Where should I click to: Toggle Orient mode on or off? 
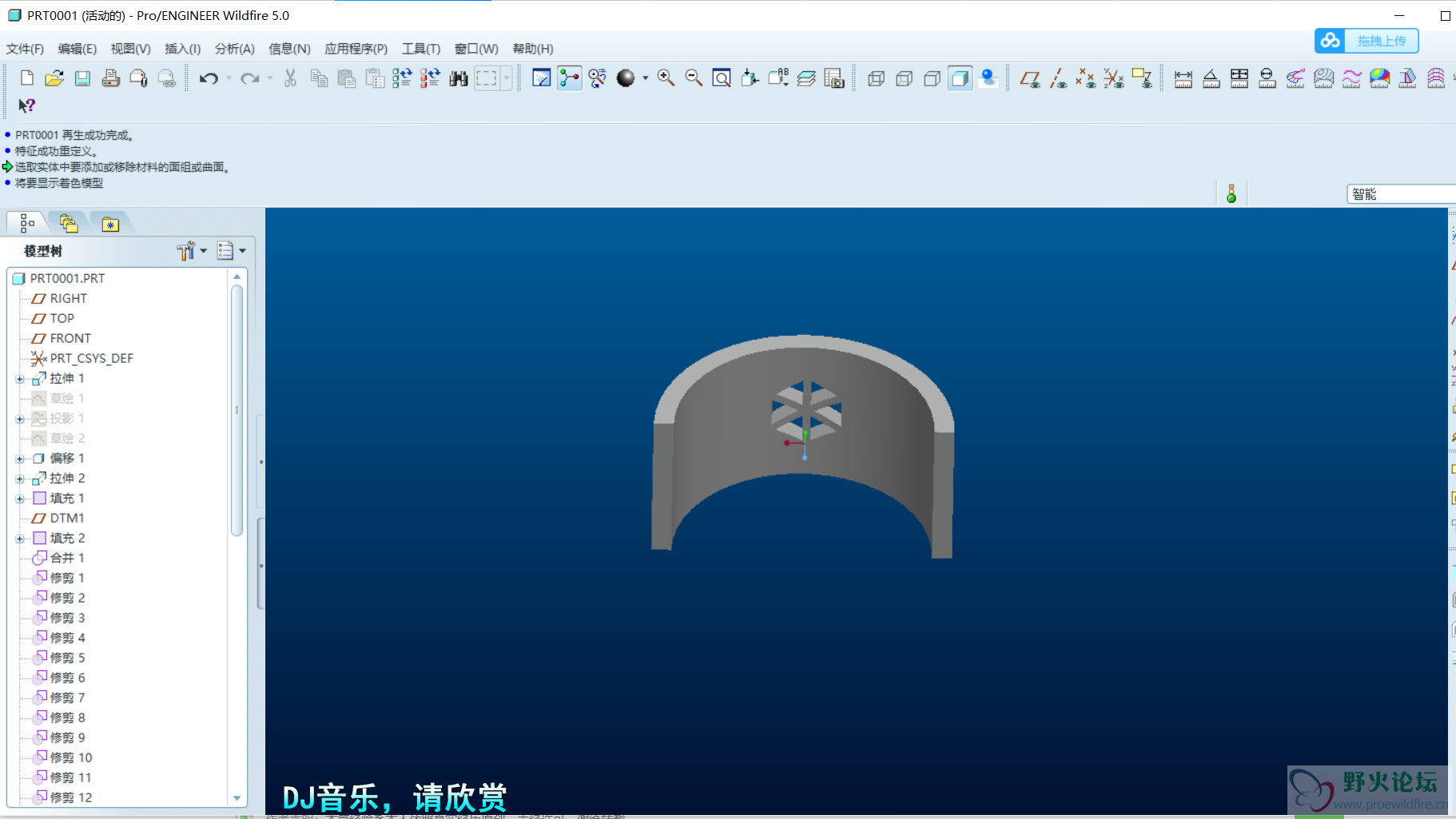(x=598, y=78)
